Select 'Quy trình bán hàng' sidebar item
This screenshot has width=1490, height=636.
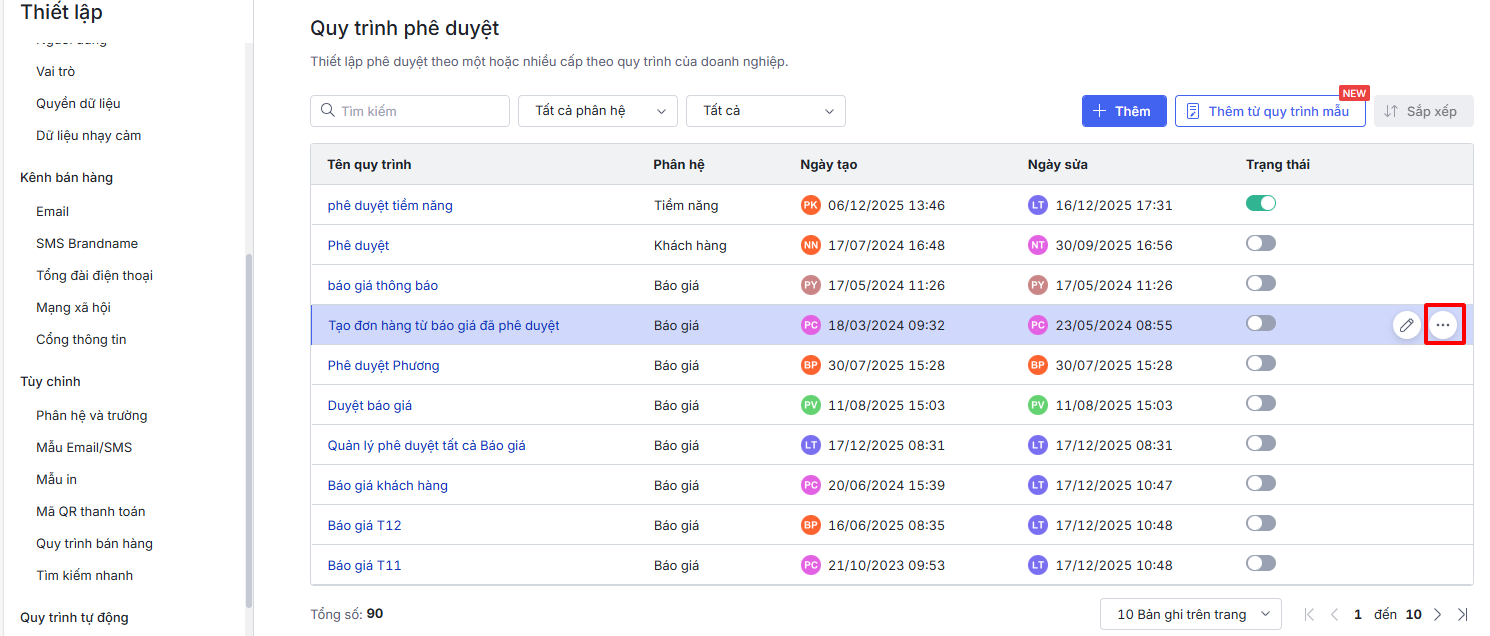94,543
